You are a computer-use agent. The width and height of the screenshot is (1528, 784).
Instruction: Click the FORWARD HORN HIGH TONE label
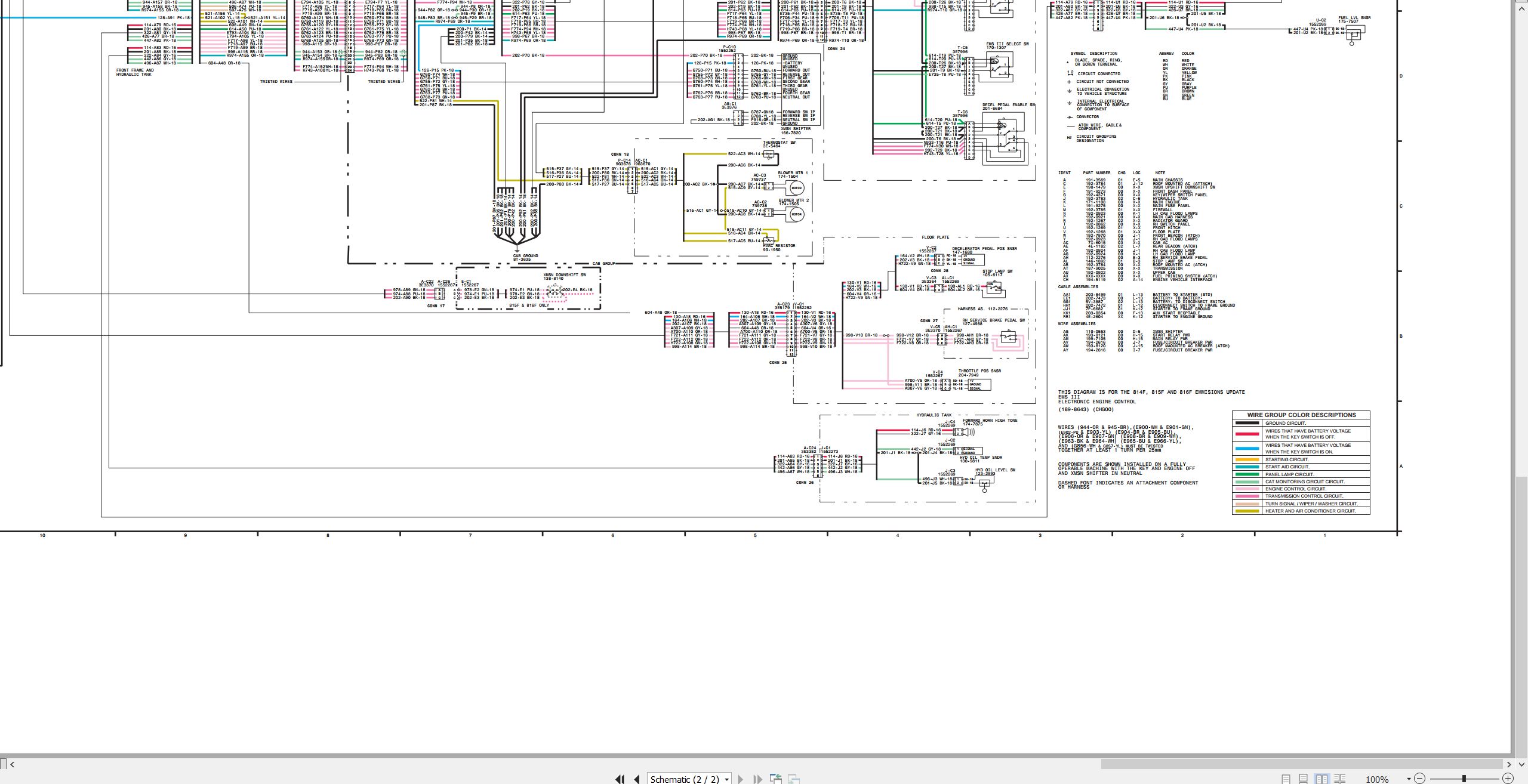[x=990, y=421]
